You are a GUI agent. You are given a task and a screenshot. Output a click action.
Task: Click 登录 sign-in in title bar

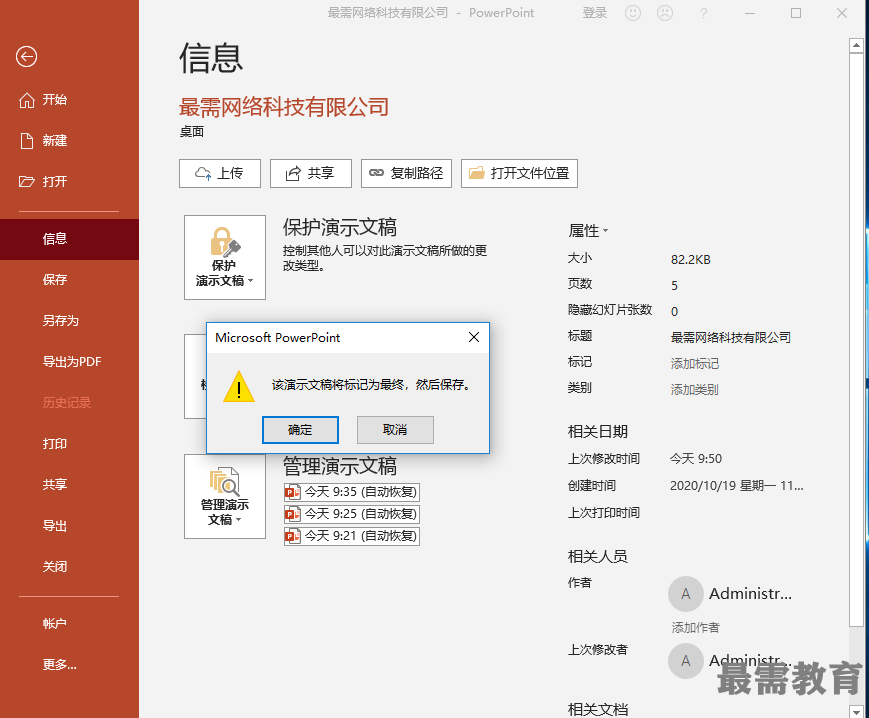(x=595, y=13)
